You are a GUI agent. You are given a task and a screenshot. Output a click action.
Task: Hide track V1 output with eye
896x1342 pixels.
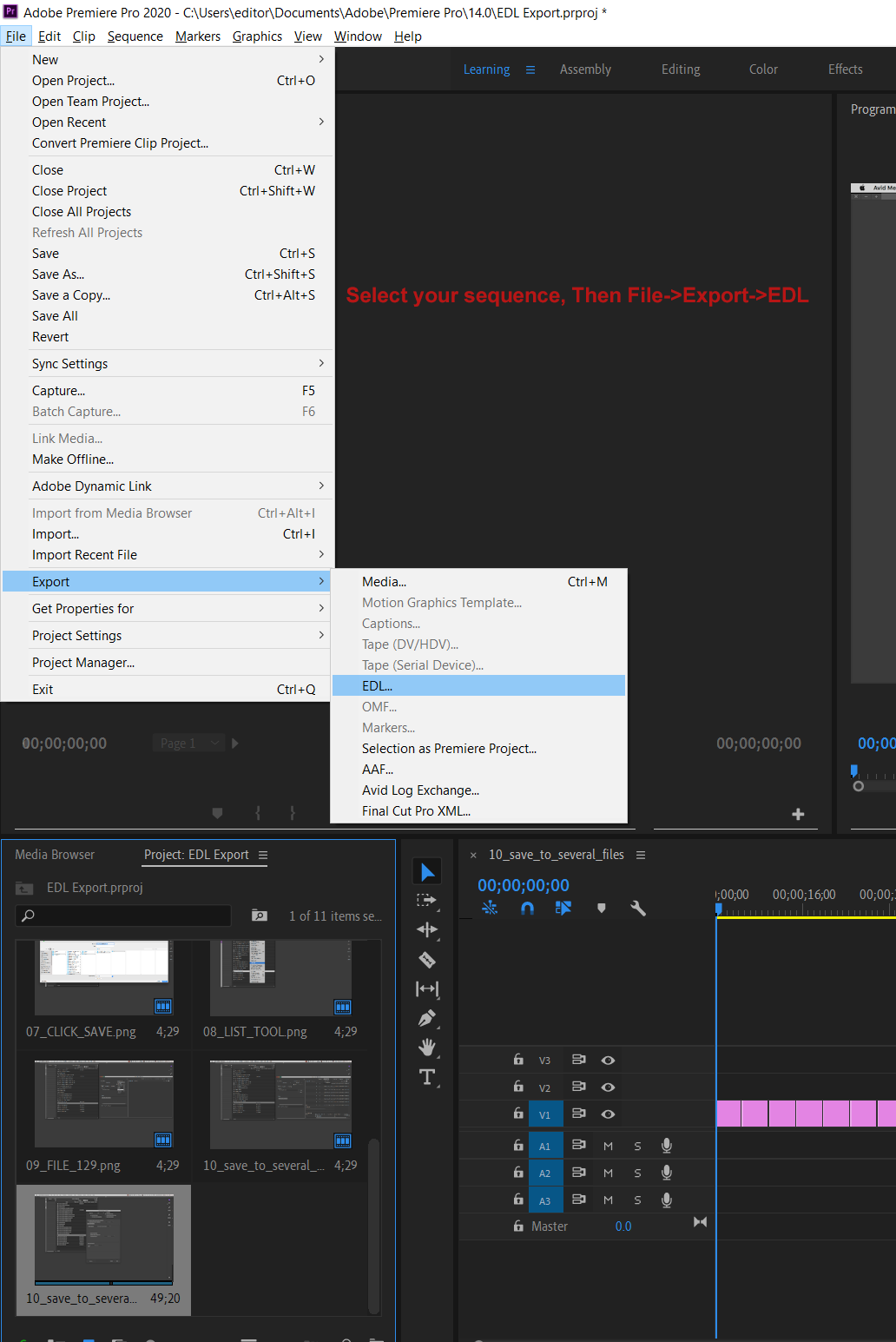pyautogui.click(x=608, y=1114)
